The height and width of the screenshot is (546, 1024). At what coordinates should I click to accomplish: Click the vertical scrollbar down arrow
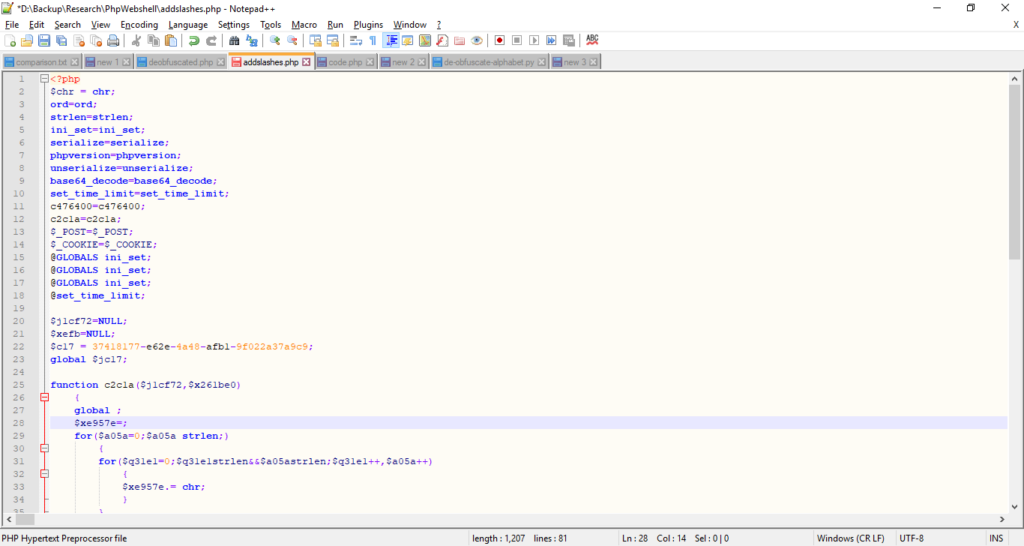[1014, 507]
